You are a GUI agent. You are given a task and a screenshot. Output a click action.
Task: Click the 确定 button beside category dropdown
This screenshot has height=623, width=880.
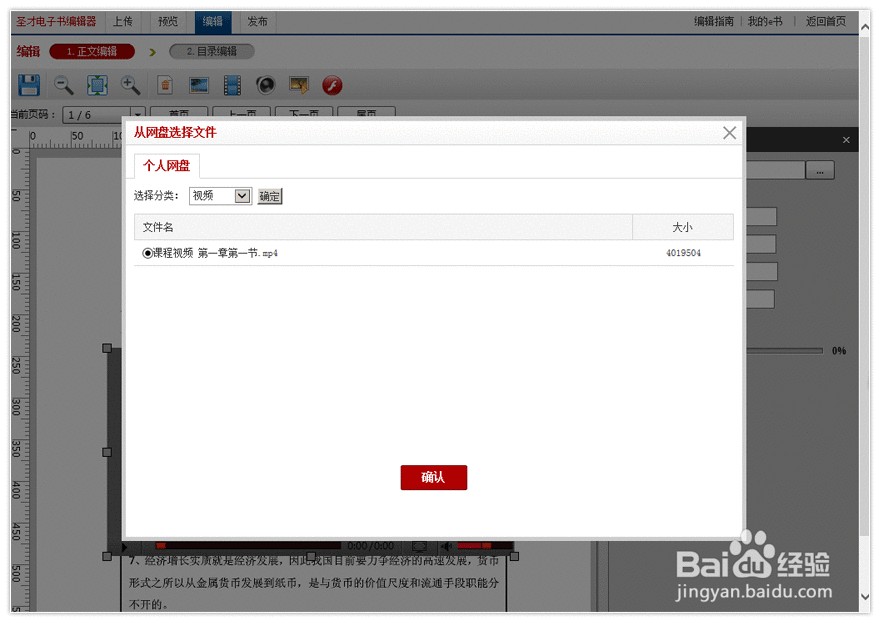[x=268, y=195]
